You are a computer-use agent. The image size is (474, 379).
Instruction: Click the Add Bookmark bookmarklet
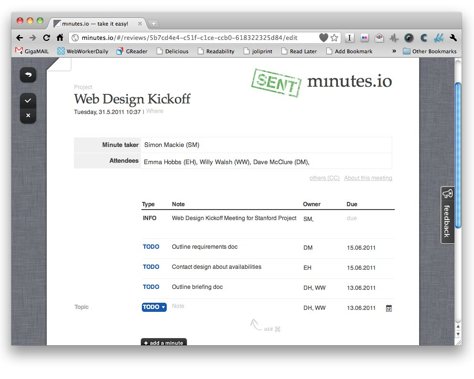pos(349,51)
